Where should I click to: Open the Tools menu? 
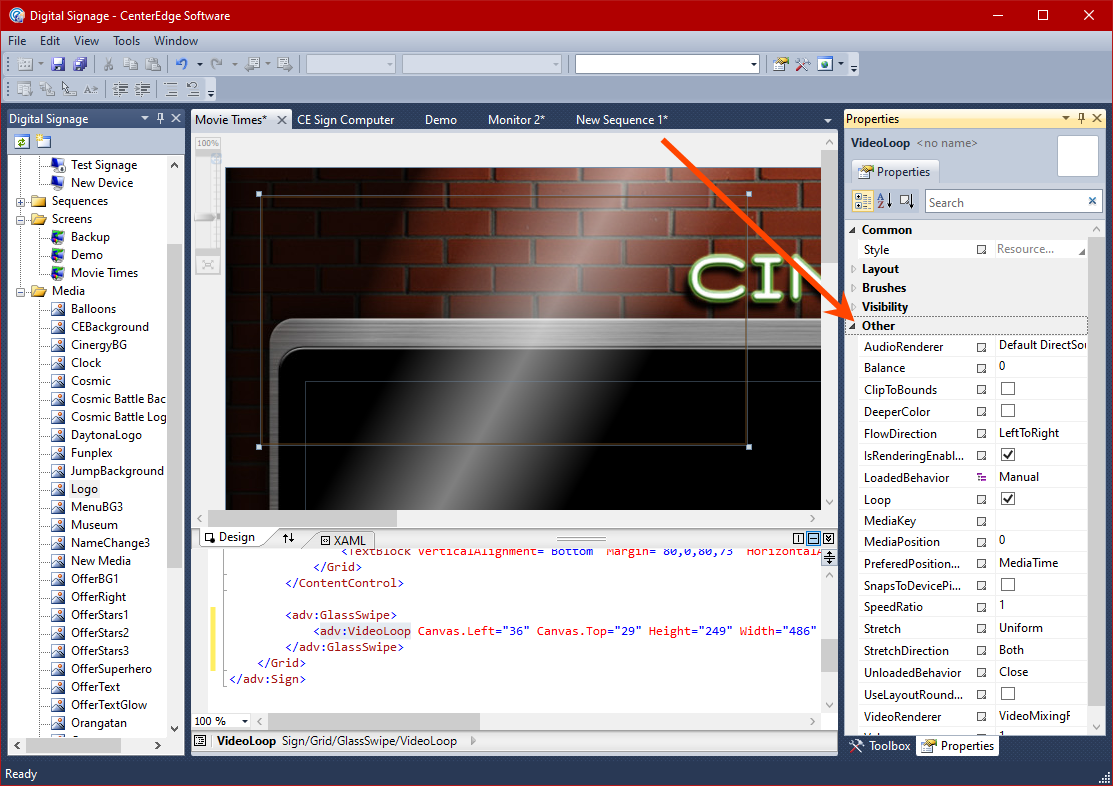tap(126, 40)
